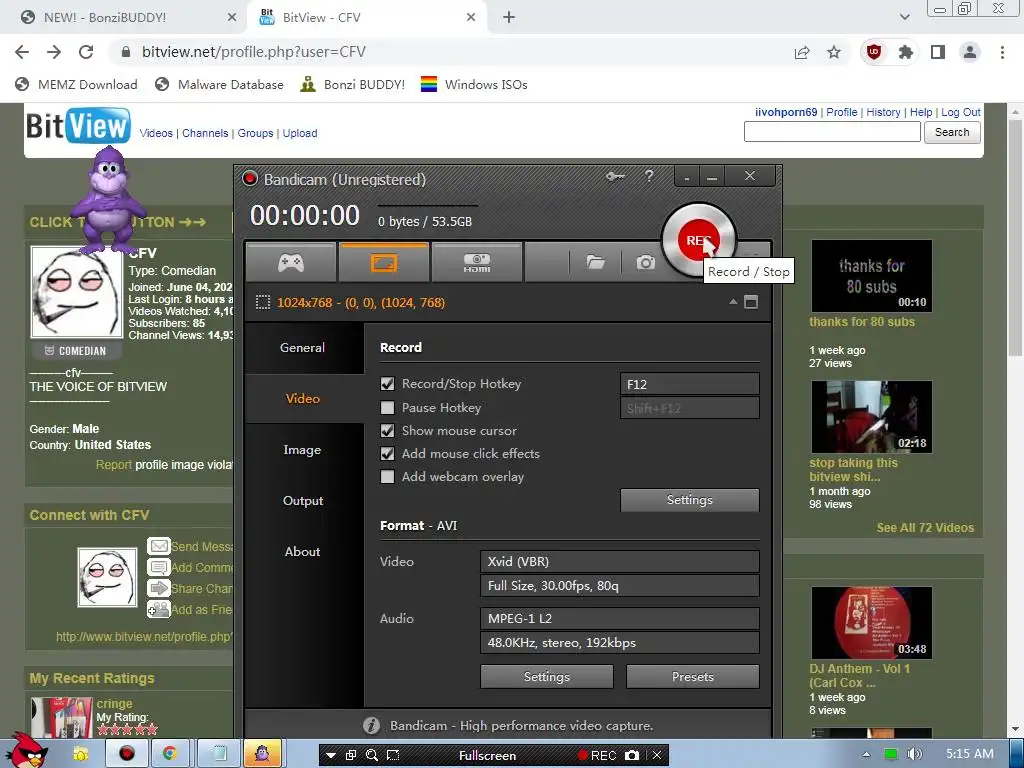Image resolution: width=1024 pixels, height=768 pixels.
Task: Click the Xvid (VBR) codec field
Action: coord(620,562)
